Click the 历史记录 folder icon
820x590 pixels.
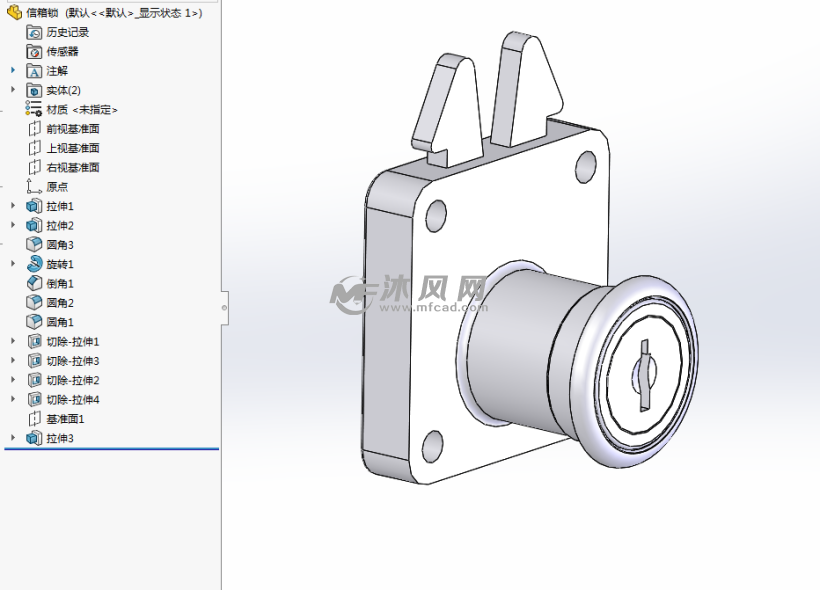coord(34,32)
